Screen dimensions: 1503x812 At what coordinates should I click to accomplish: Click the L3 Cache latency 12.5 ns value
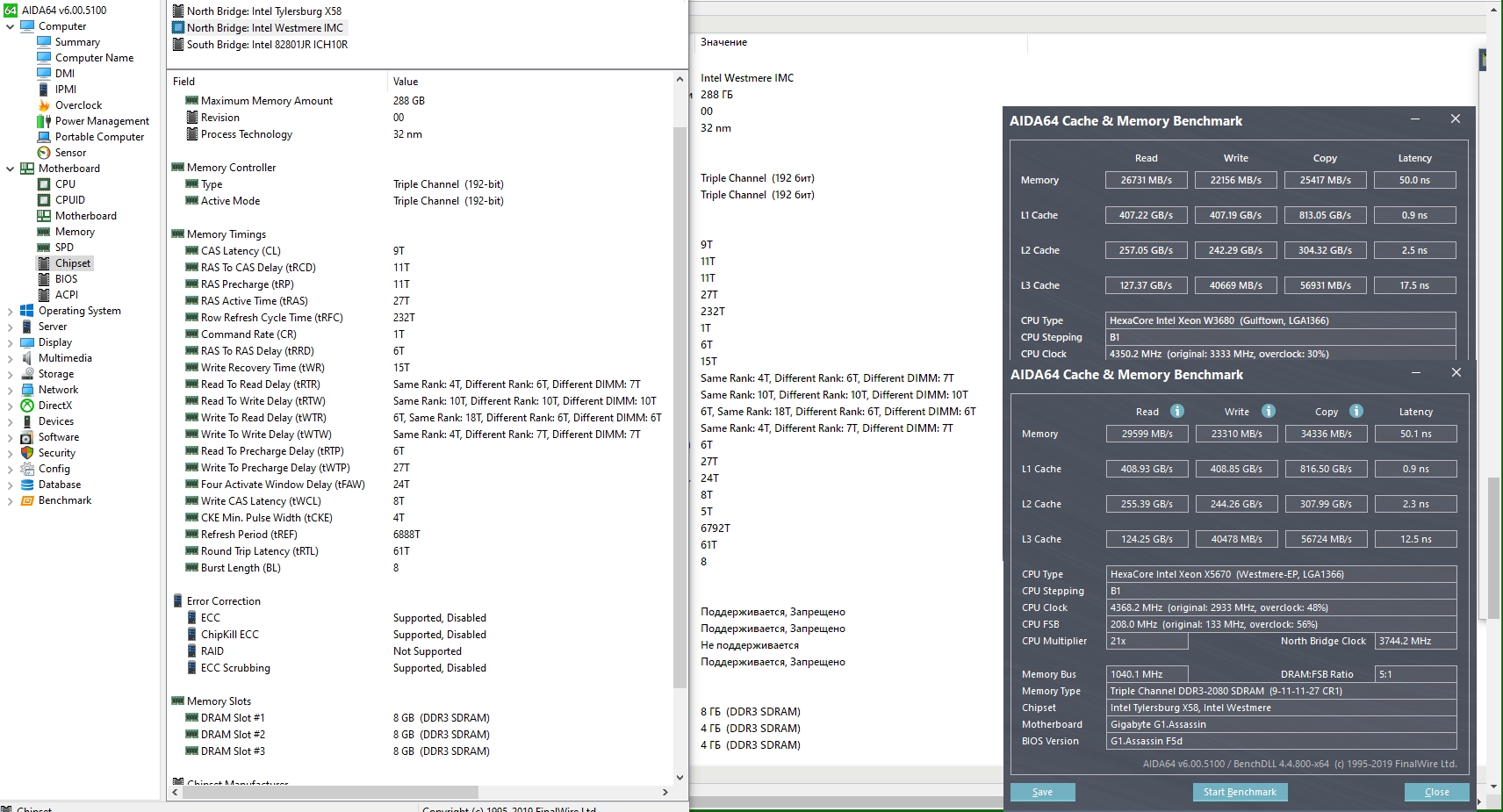[1415, 539]
